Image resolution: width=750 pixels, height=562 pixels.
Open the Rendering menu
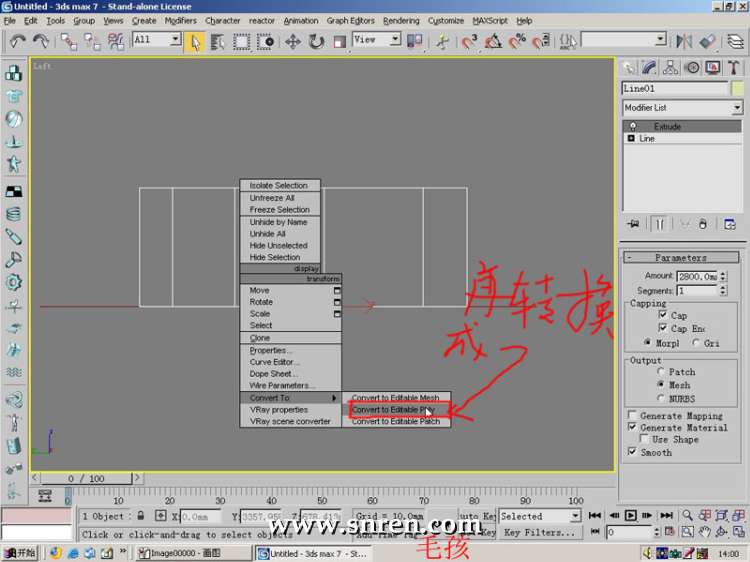click(401, 21)
